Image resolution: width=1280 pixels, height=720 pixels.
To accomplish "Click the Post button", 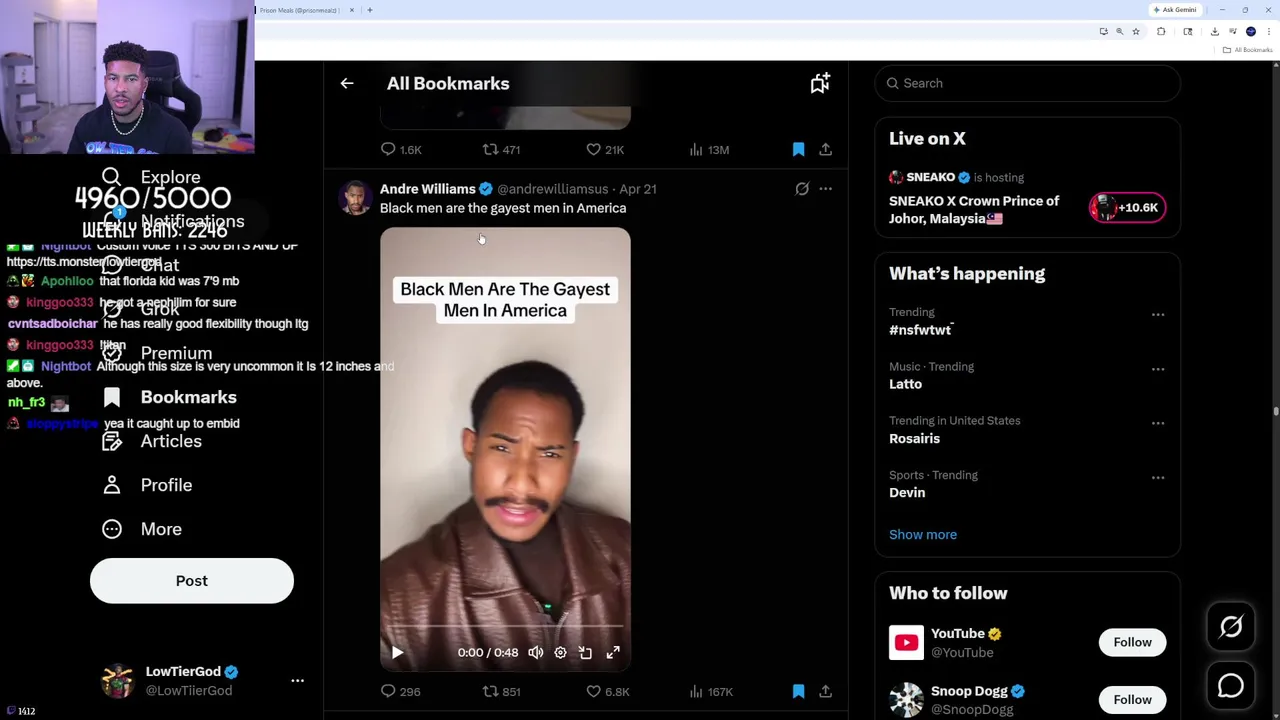I will [192, 581].
